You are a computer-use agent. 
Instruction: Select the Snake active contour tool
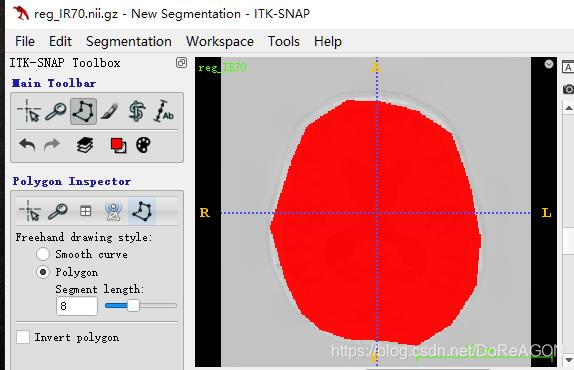click(137, 111)
